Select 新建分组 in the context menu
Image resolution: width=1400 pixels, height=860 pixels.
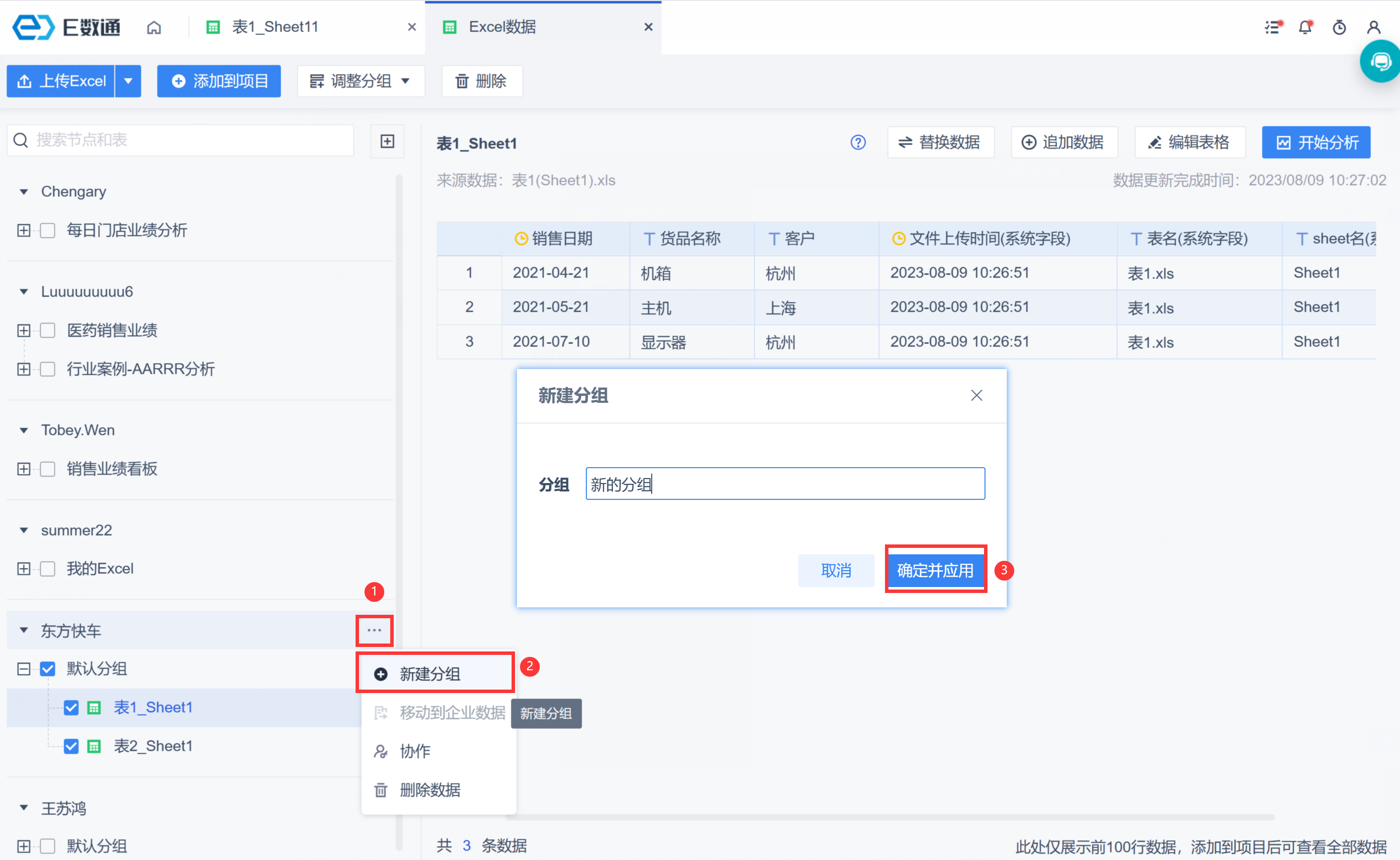point(430,673)
